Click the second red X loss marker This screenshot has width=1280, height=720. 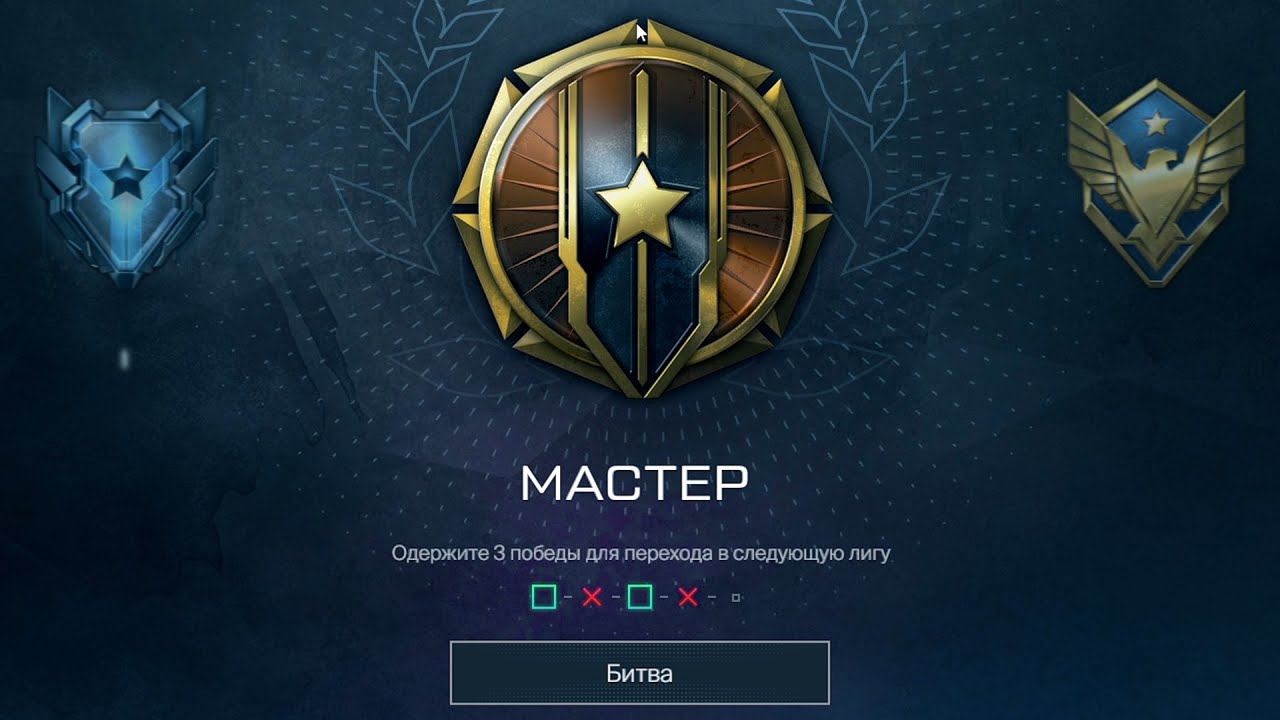[x=688, y=598]
